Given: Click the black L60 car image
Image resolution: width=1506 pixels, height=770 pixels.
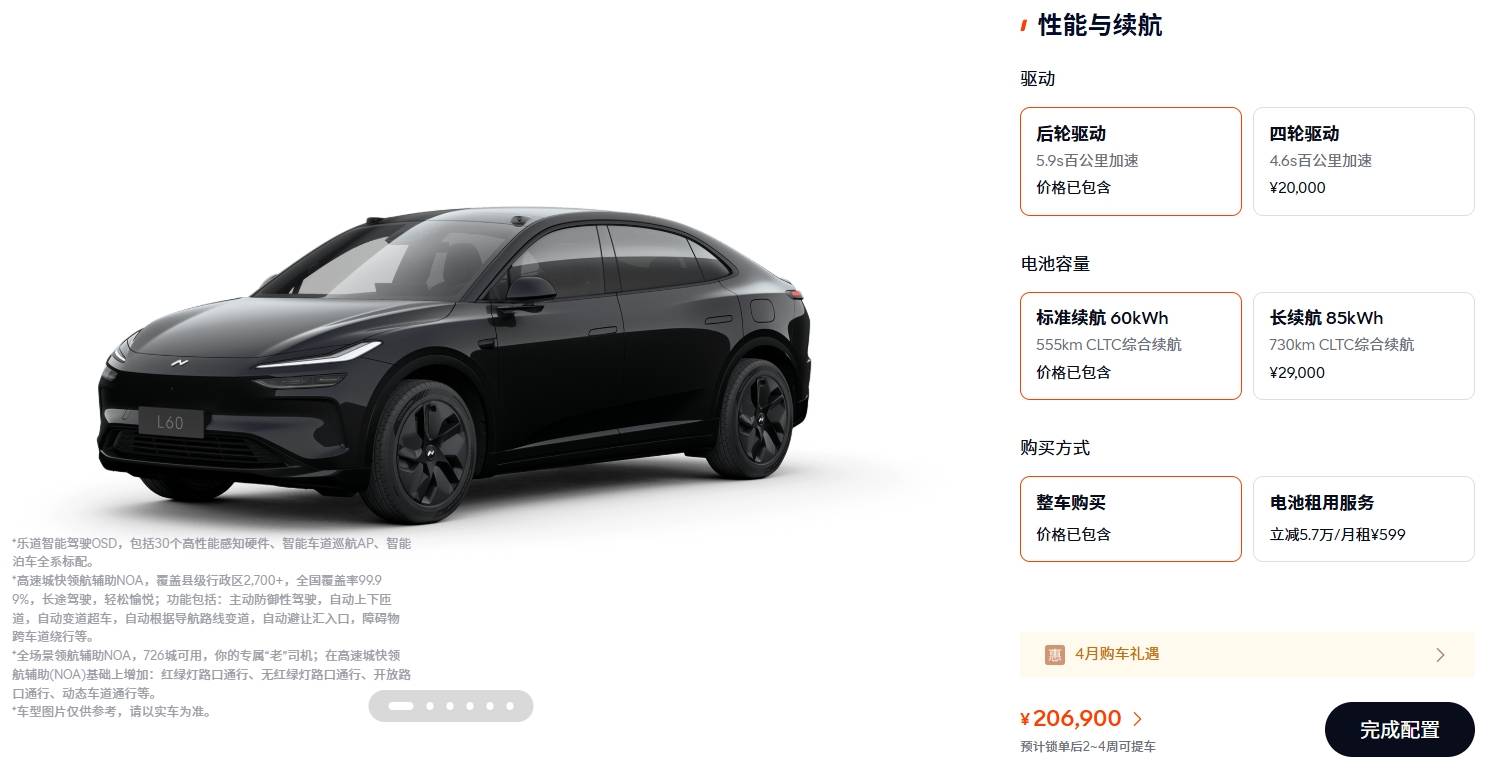Looking at the screenshot, I should click(x=455, y=365).
